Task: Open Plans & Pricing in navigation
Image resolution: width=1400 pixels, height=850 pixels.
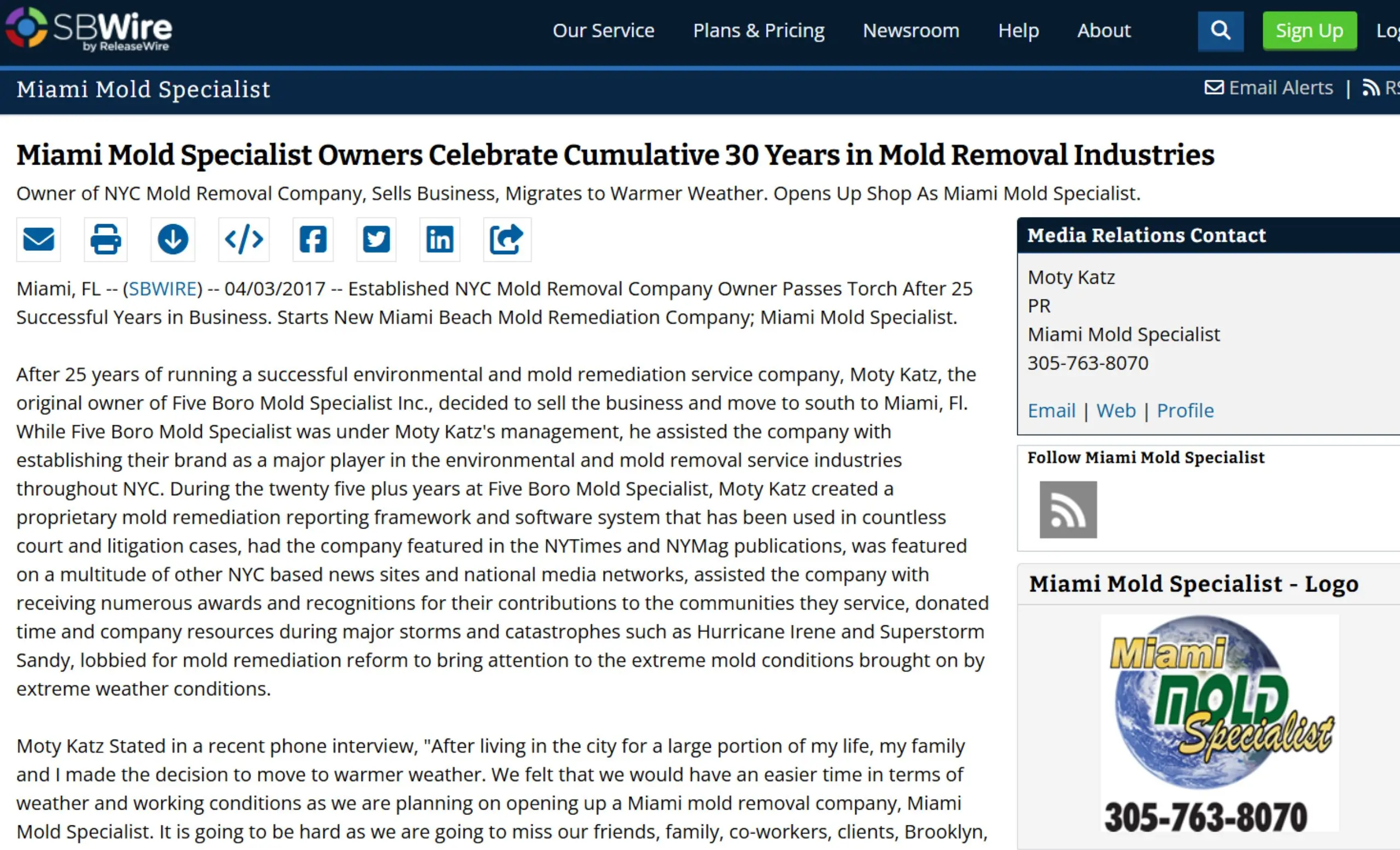Action: click(759, 31)
